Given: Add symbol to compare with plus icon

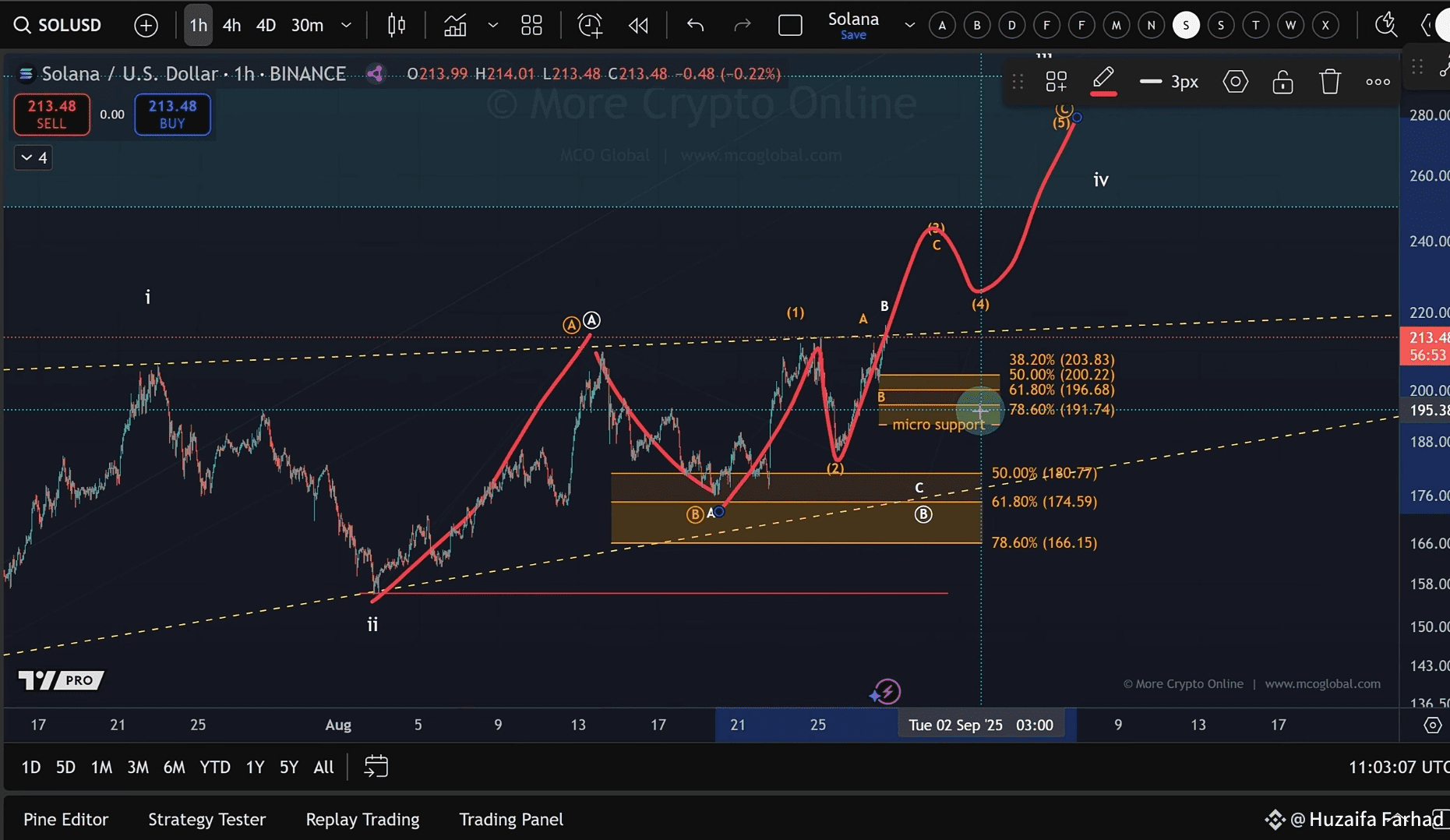Looking at the screenshot, I should pyautogui.click(x=146, y=26).
